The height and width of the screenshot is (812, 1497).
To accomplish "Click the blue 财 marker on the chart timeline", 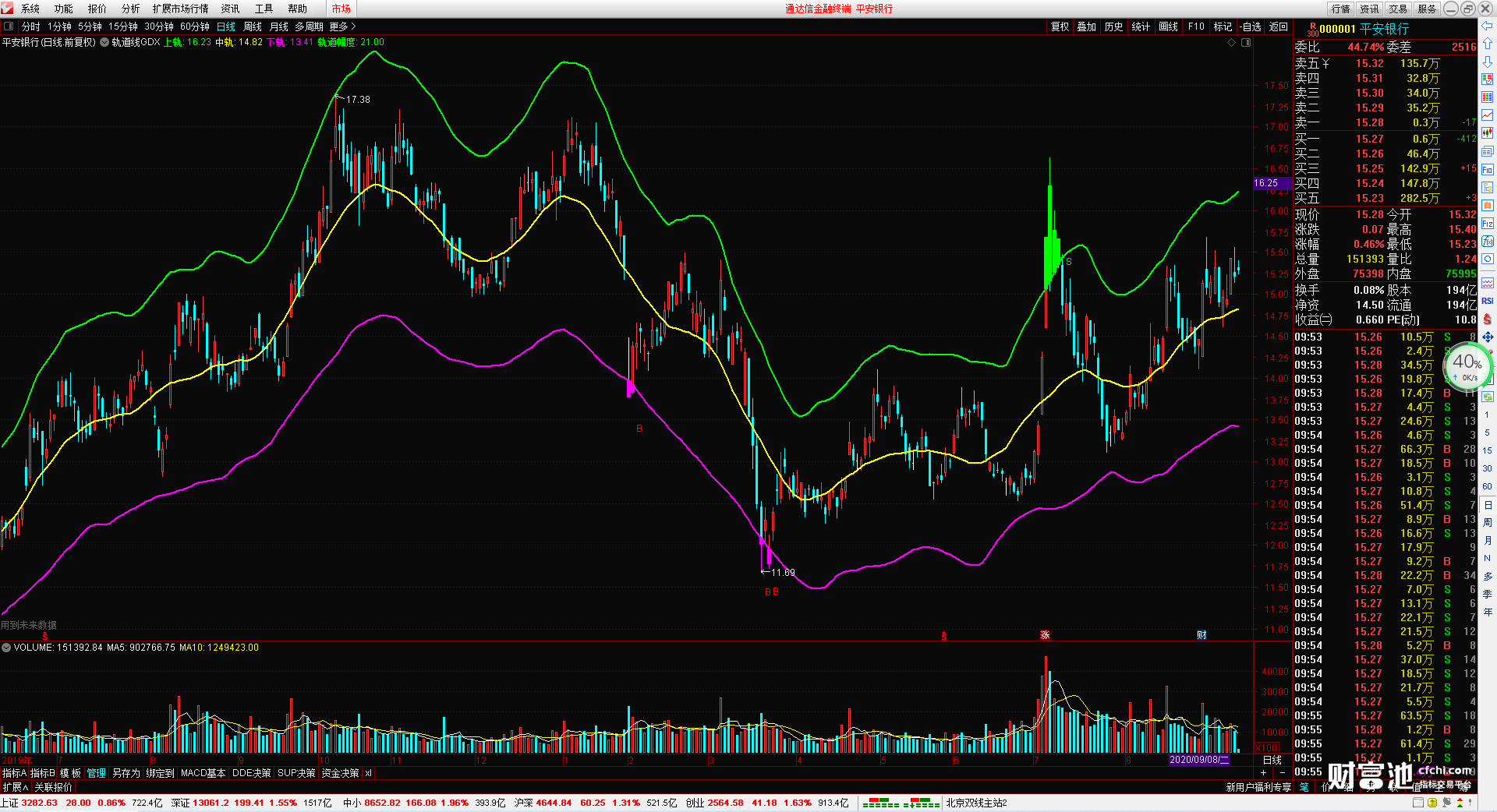I will (x=1201, y=635).
